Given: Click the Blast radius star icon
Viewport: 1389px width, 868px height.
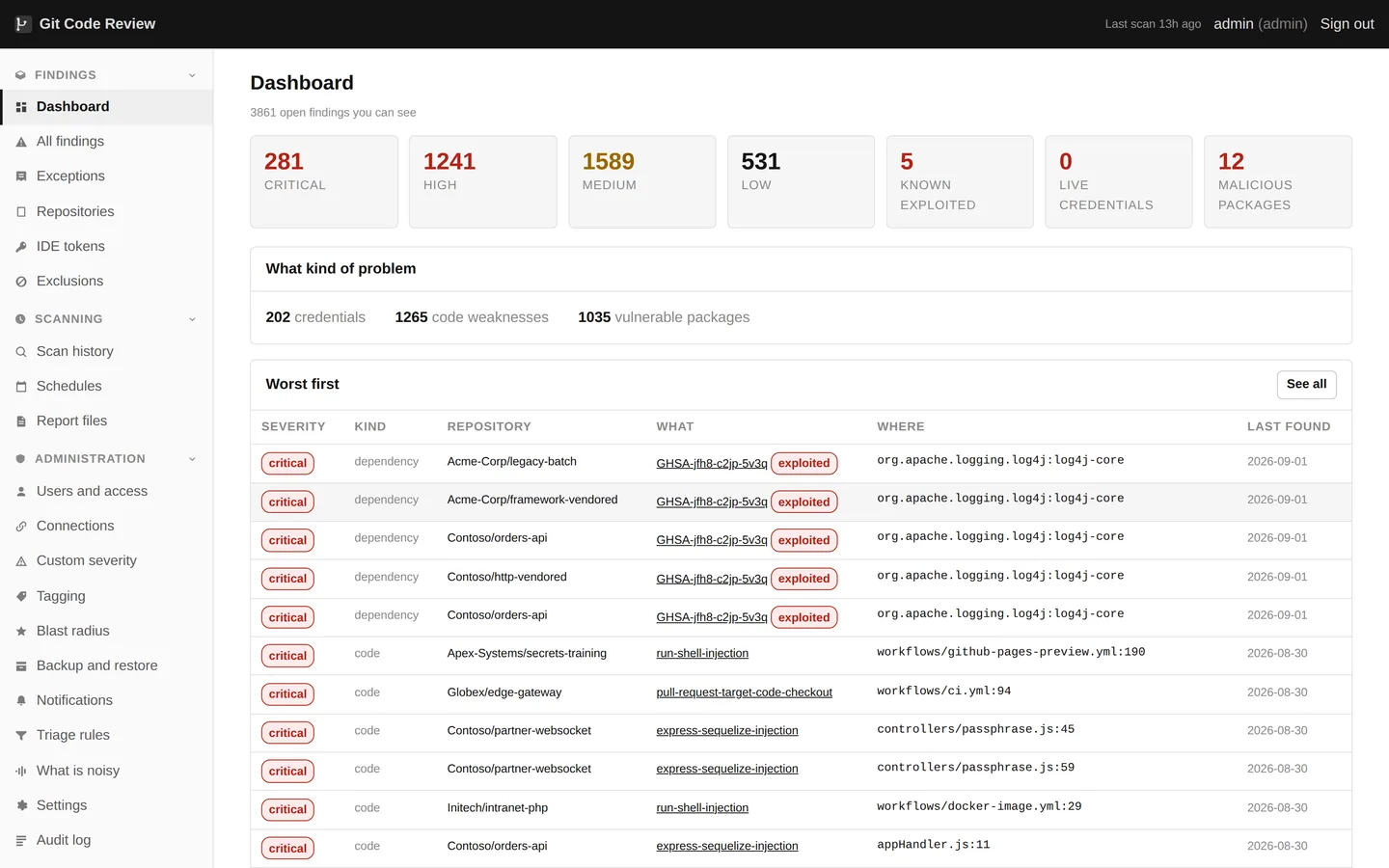Looking at the screenshot, I should [x=21, y=632].
